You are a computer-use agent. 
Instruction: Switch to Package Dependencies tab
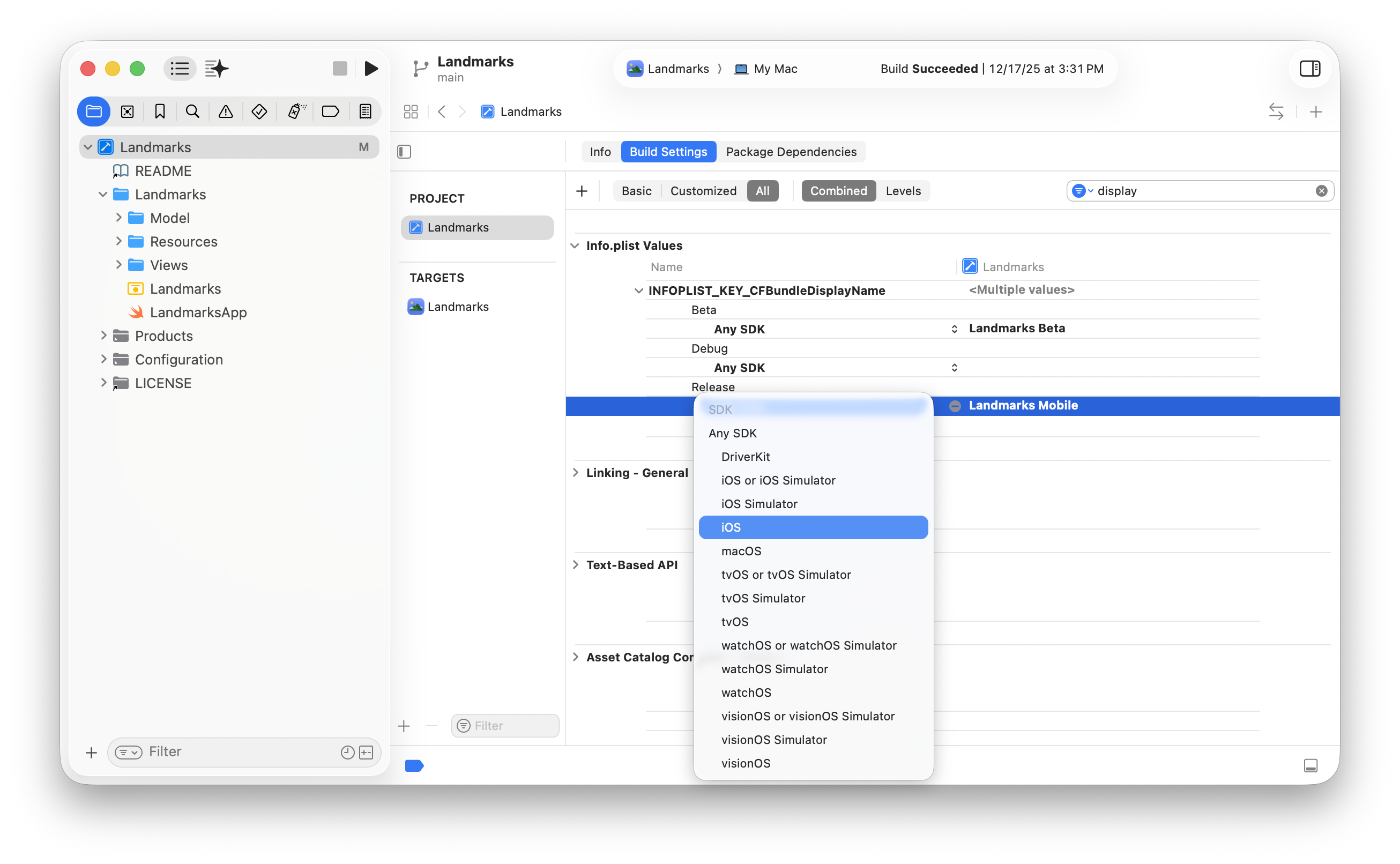pyautogui.click(x=791, y=152)
